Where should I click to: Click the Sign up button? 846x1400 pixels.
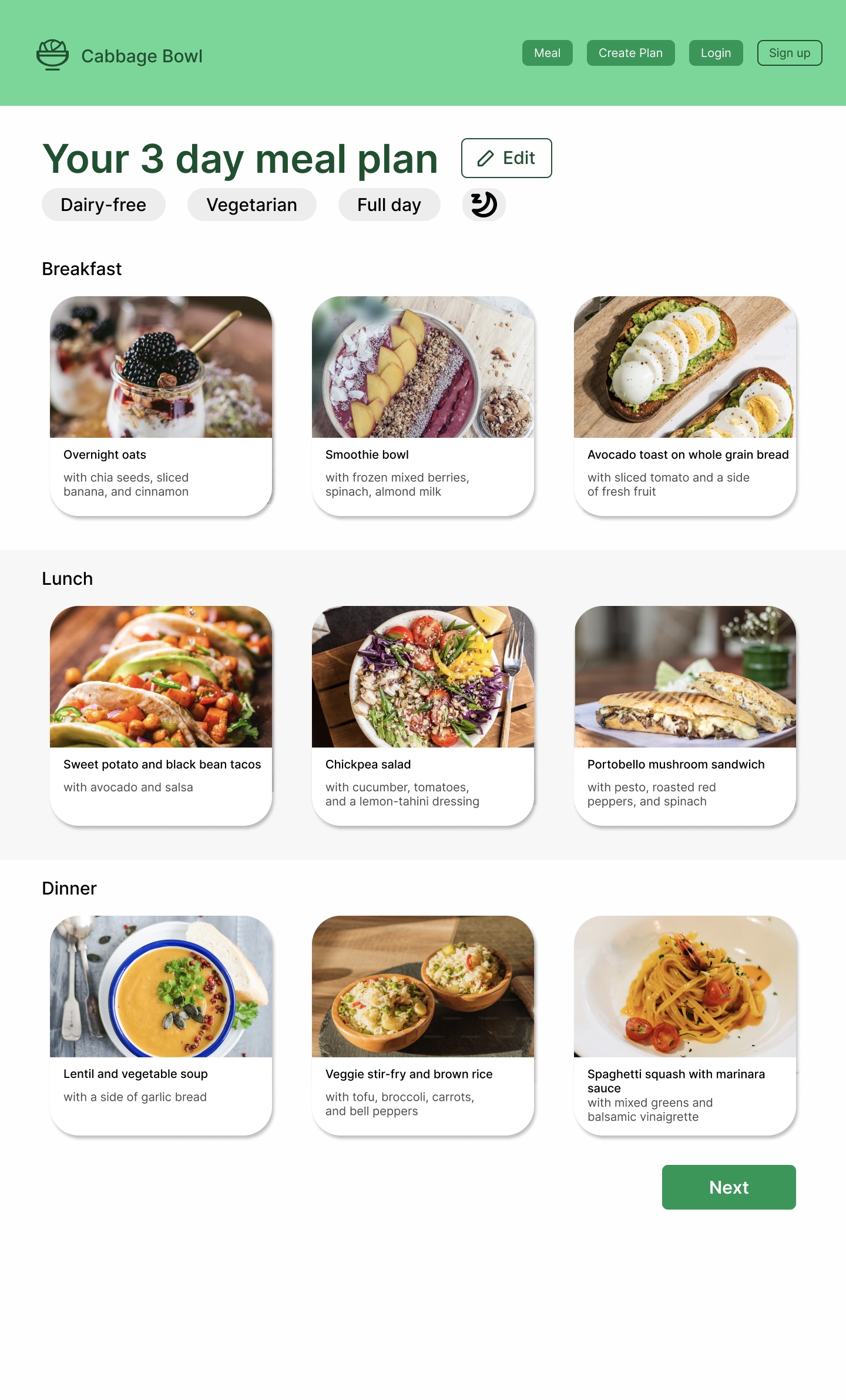coord(789,53)
